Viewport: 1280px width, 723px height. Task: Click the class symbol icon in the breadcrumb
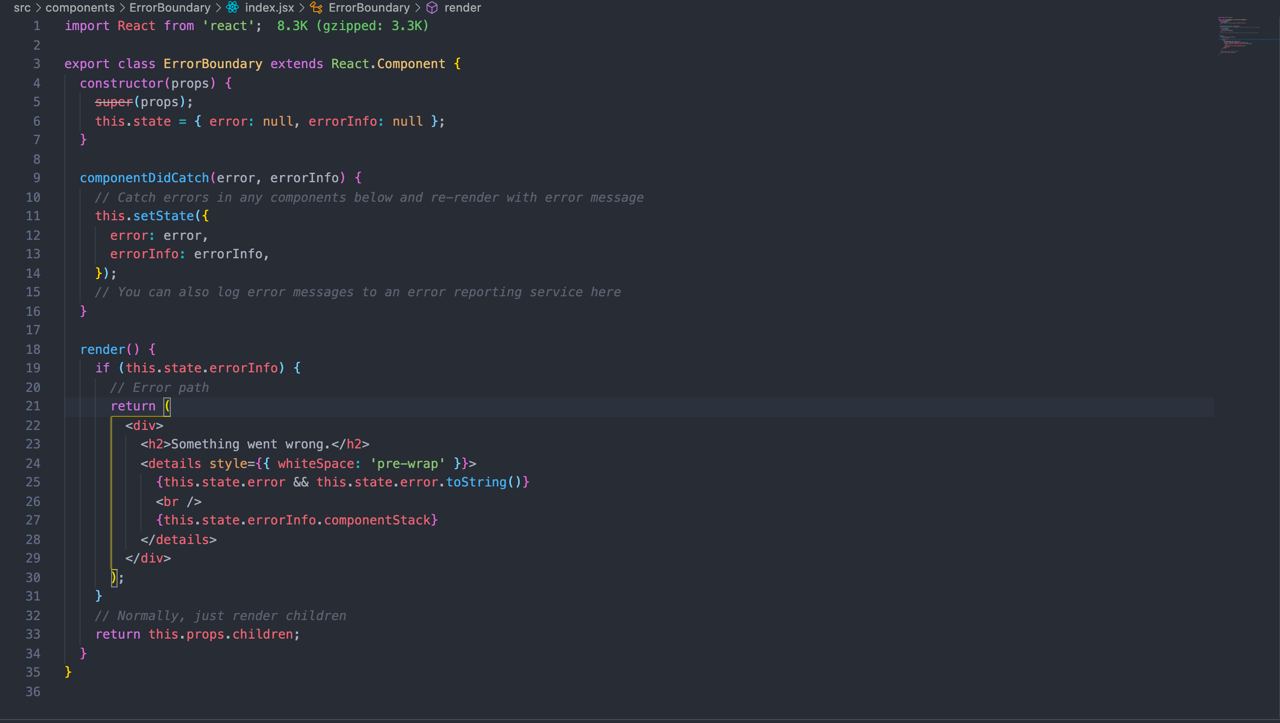click(316, 7)
